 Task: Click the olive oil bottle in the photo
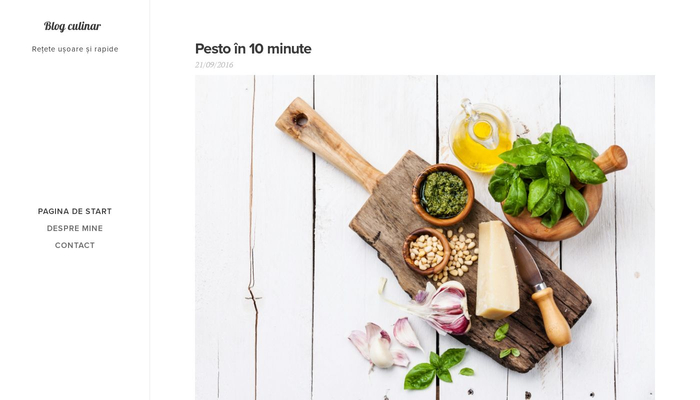pos(481,136)
